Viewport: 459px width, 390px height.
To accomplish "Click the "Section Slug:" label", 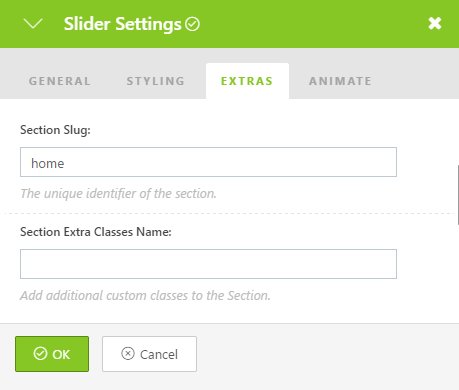I will pos(55,130).
